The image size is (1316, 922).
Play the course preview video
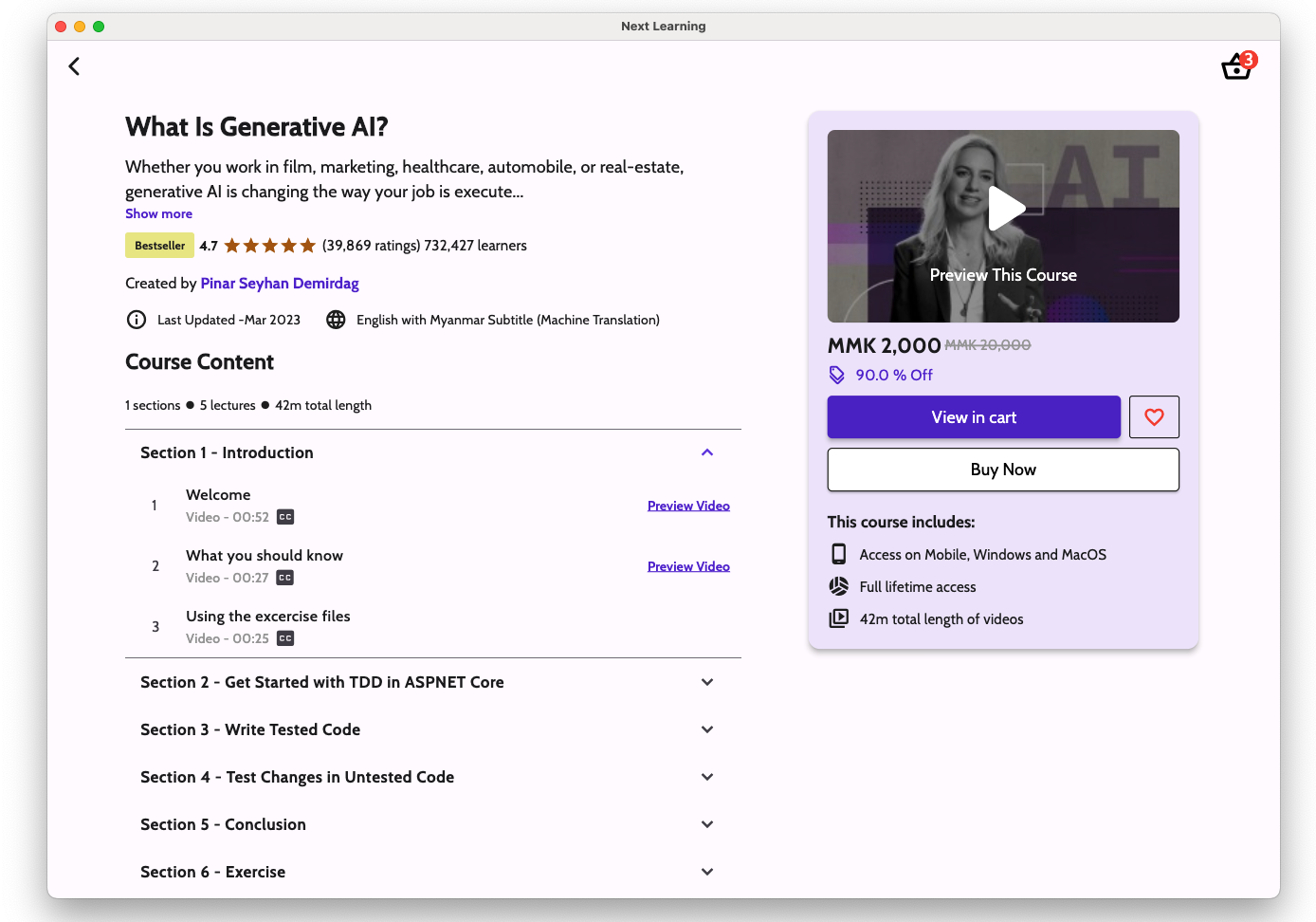(x=1005, y=209)
